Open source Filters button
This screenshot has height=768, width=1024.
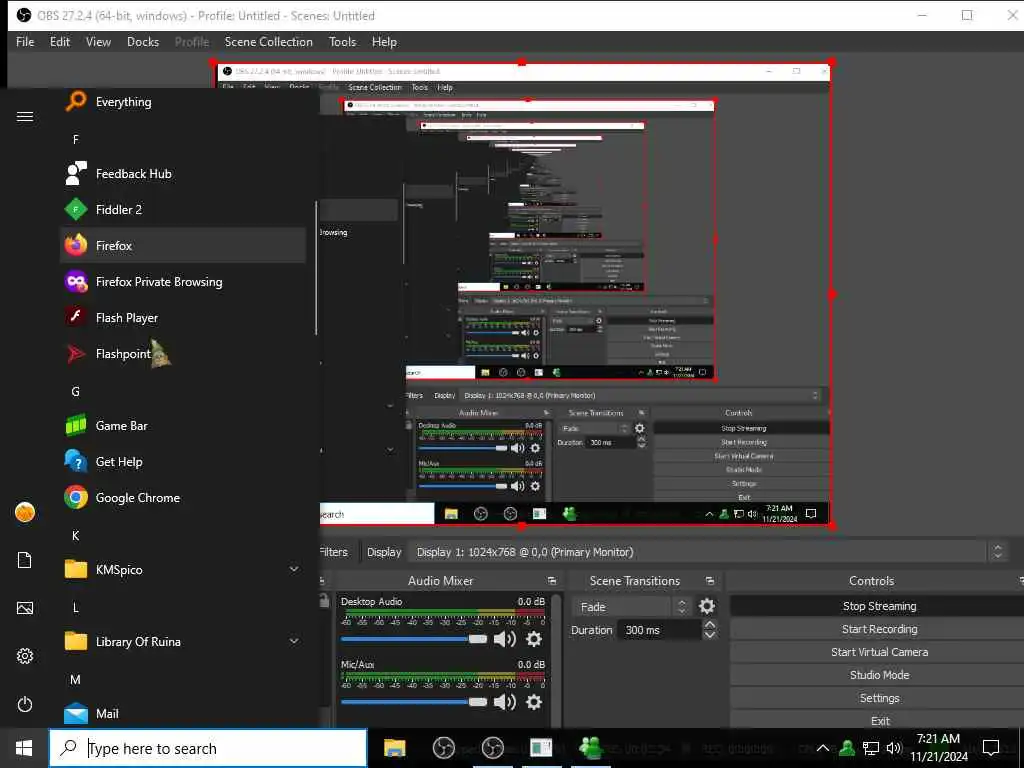pos(334,552)
